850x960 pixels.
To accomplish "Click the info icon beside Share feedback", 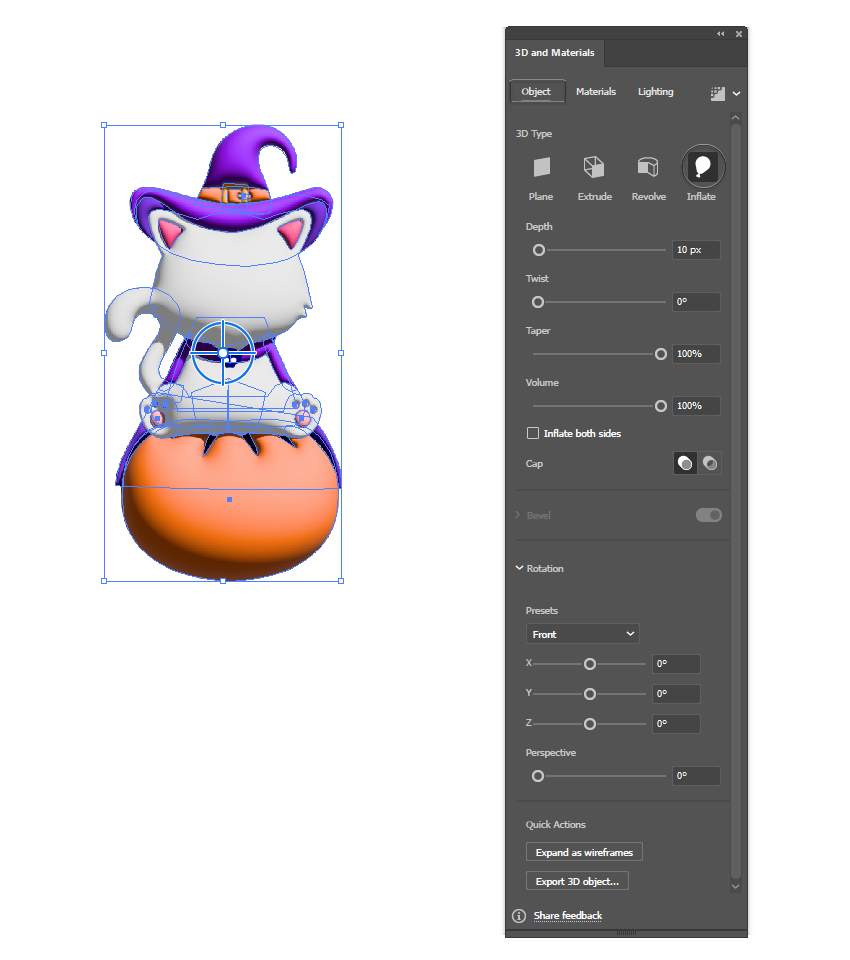I will (518, 916).
